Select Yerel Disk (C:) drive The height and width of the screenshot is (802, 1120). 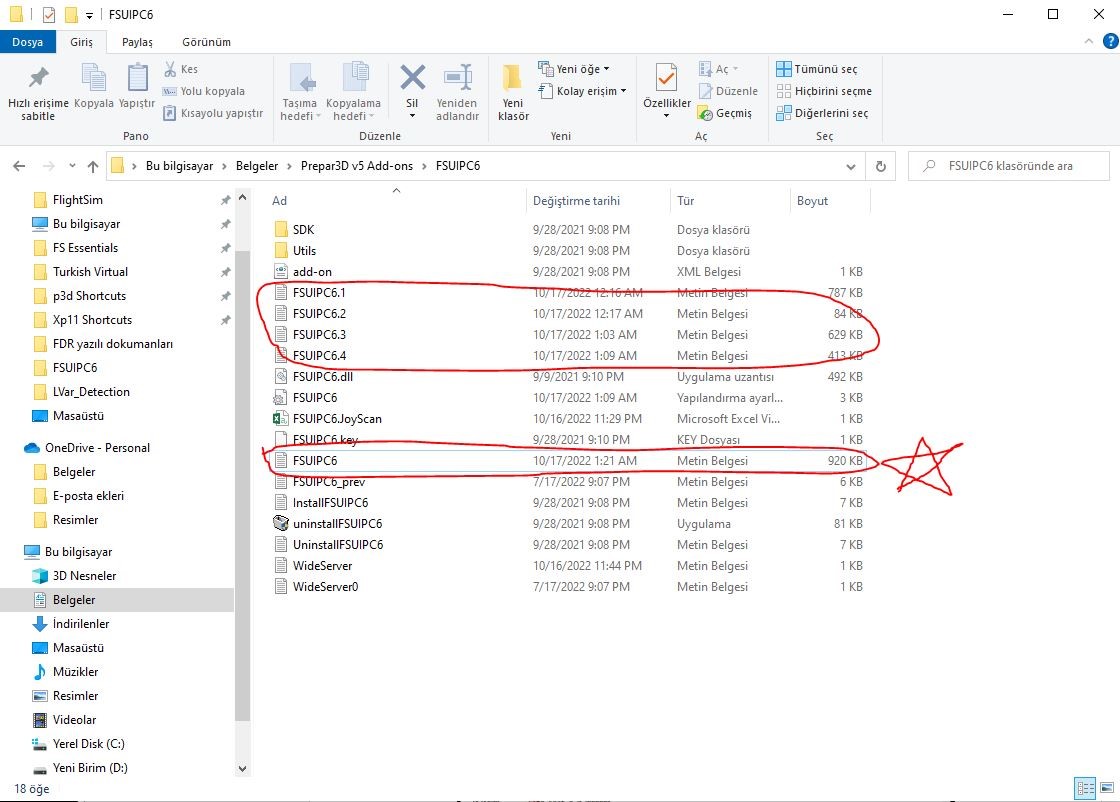pyautogui.click(x=89, y=744)
